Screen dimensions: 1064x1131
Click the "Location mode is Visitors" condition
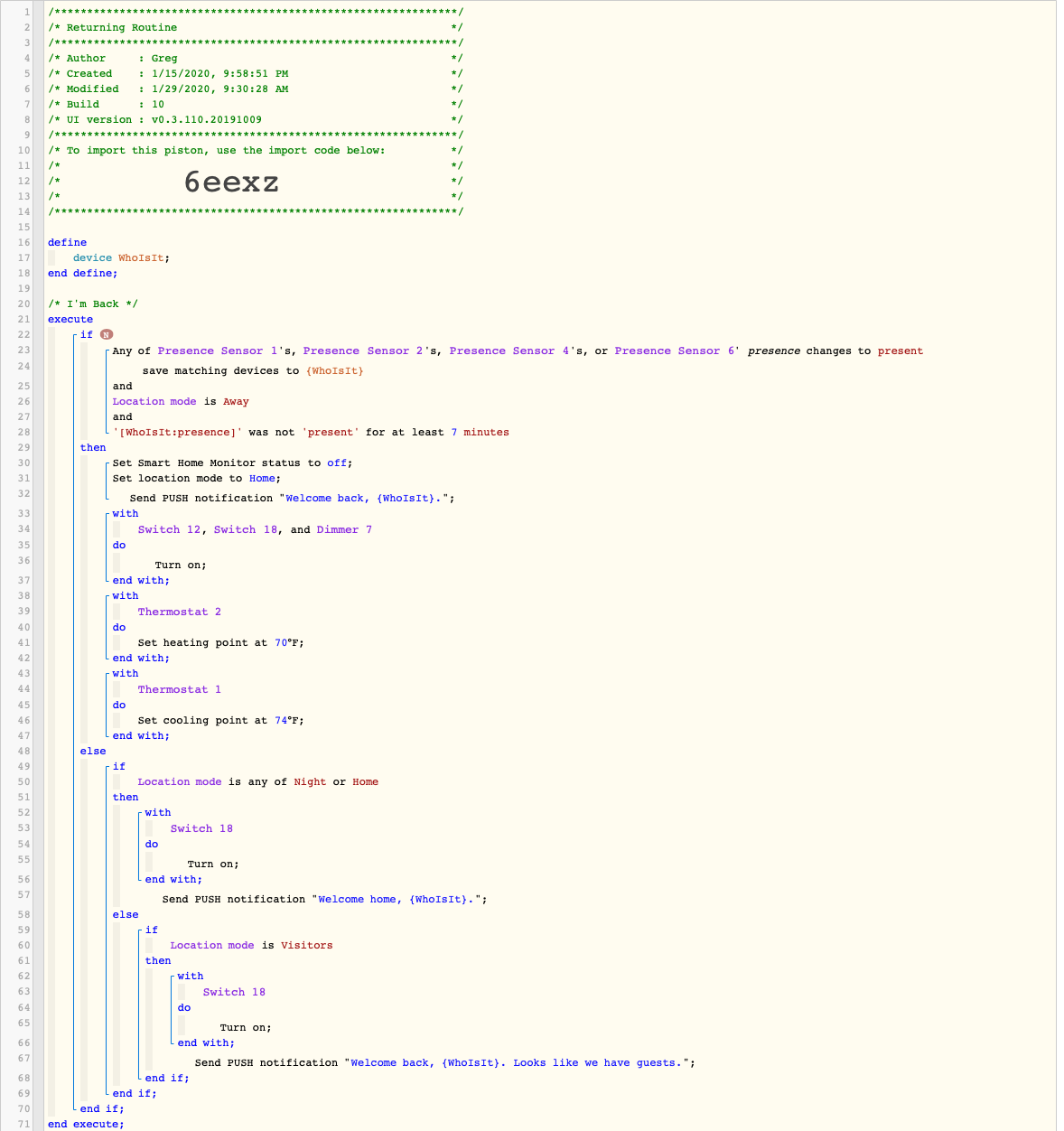click(251, 945)
